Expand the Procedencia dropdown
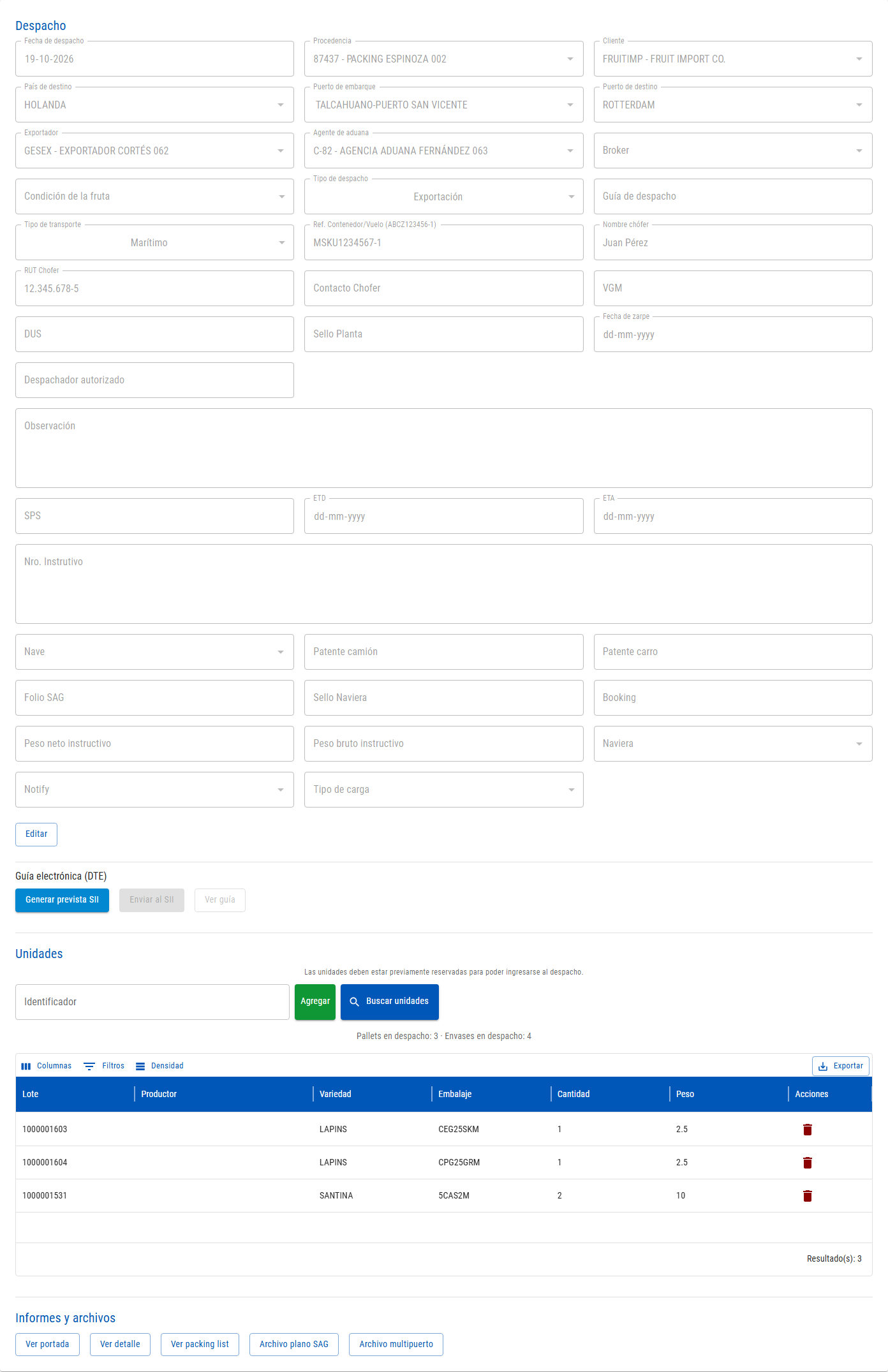This screenshot has width=888, height=1372. point(443,59)
